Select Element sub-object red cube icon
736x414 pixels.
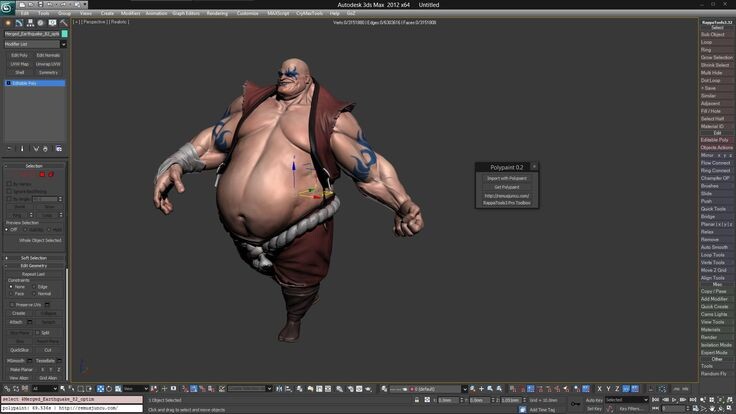[51, 175]
